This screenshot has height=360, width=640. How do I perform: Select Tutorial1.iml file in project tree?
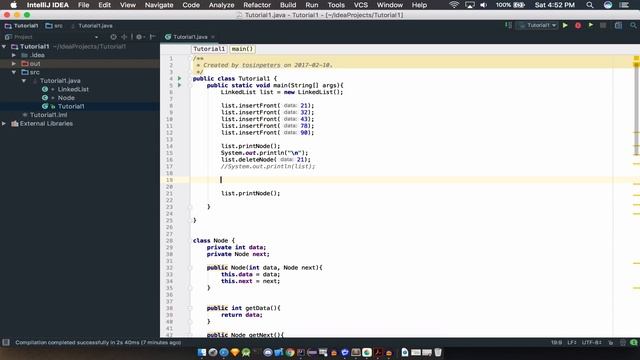[x=48, y=115]
